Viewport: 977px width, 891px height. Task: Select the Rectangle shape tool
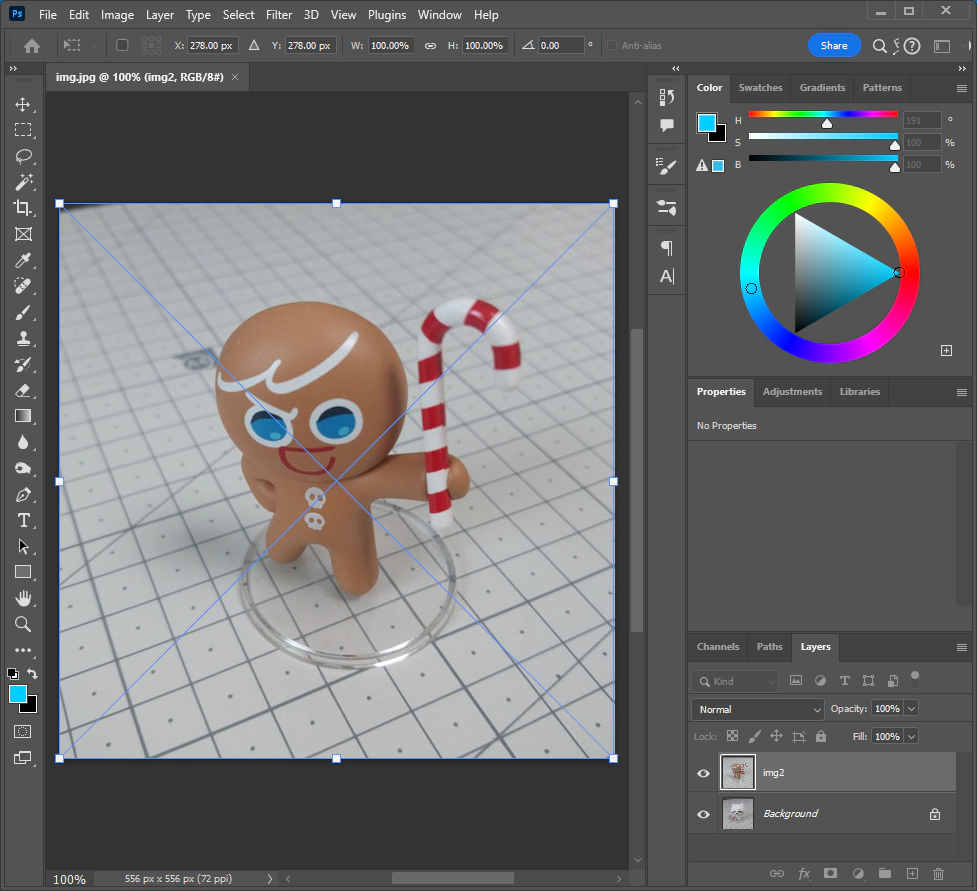click(x=23, y=572)
